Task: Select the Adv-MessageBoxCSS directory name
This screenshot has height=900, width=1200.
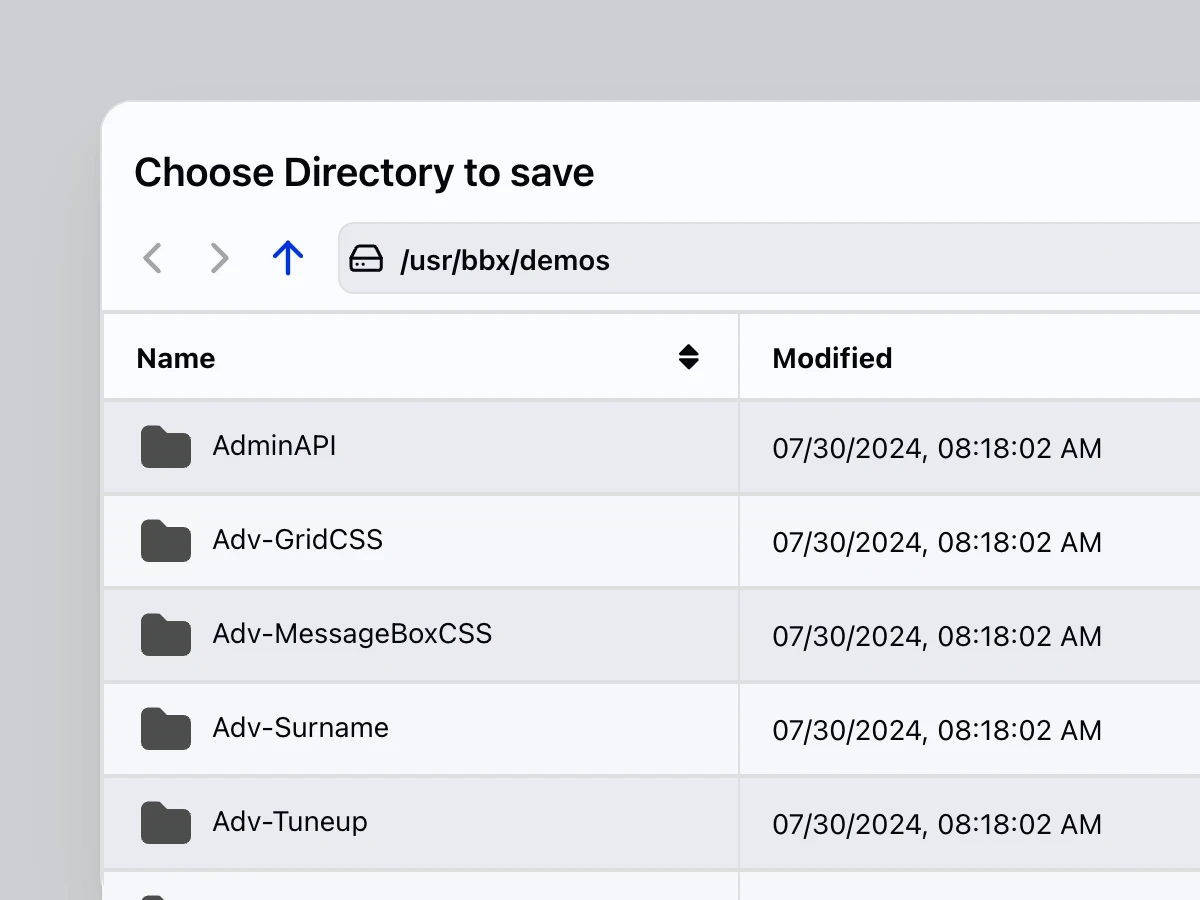Action: click(x=352, y=634)
